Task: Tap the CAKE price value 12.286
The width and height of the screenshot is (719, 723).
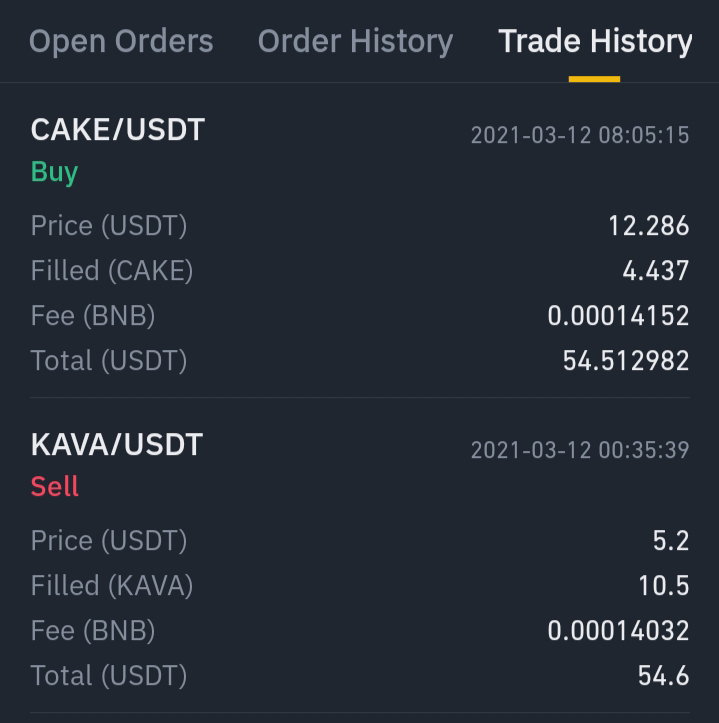Action: [649, 226]
